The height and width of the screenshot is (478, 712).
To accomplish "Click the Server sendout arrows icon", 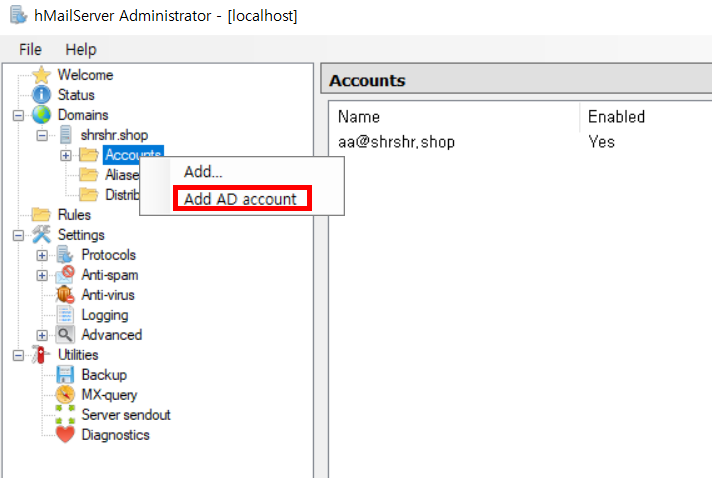I will [65, 414].
